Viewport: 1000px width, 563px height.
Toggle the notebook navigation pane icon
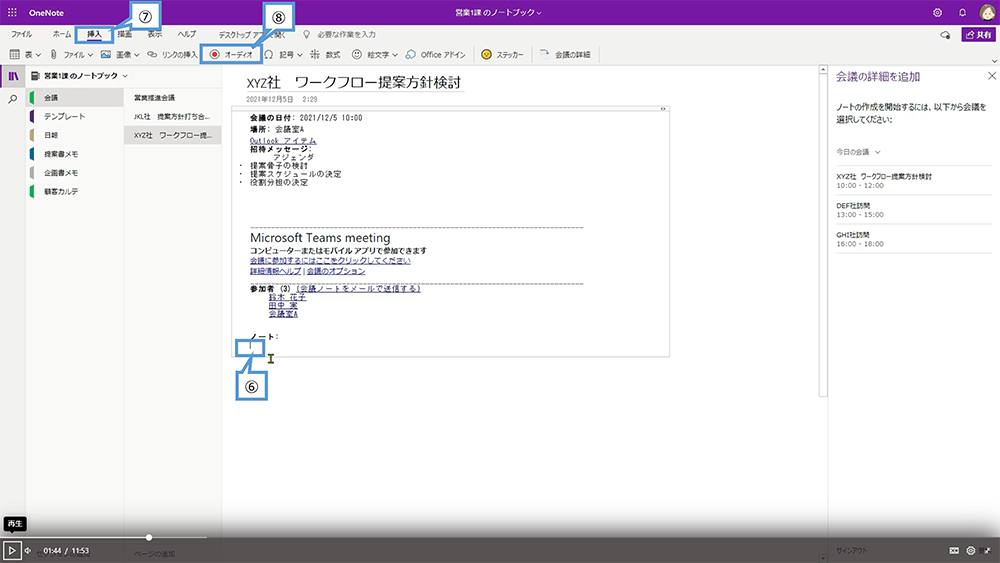pyautogui.click(x=13, y=76)
